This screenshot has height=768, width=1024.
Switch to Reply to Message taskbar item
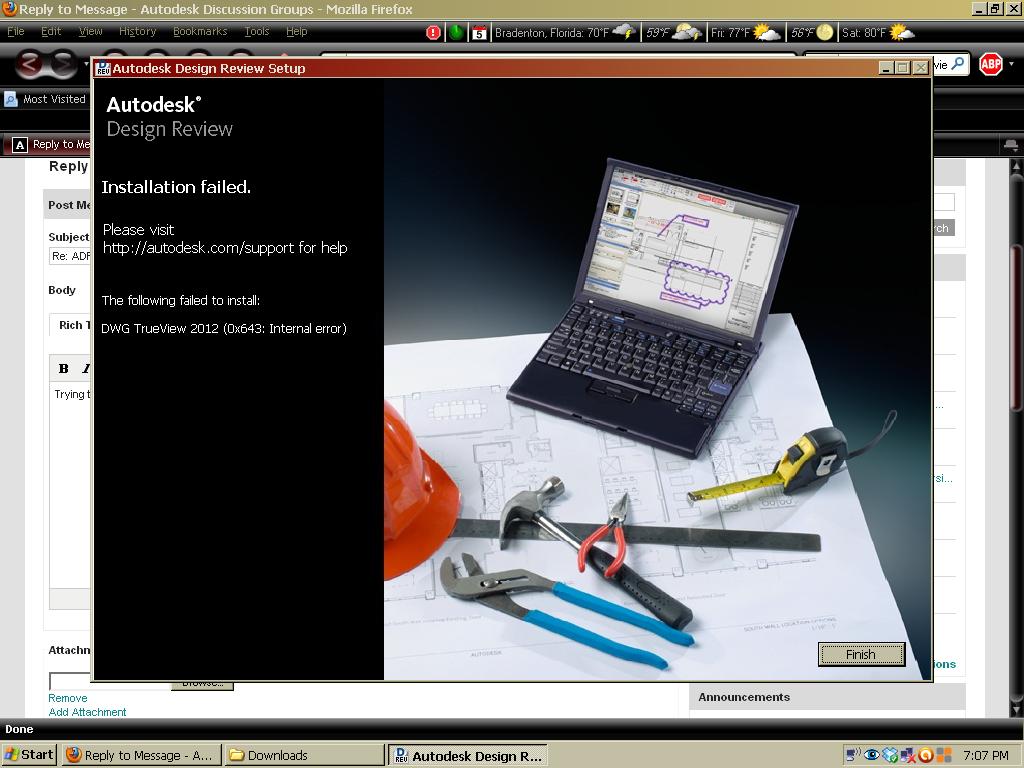click(x=142, y=756)
